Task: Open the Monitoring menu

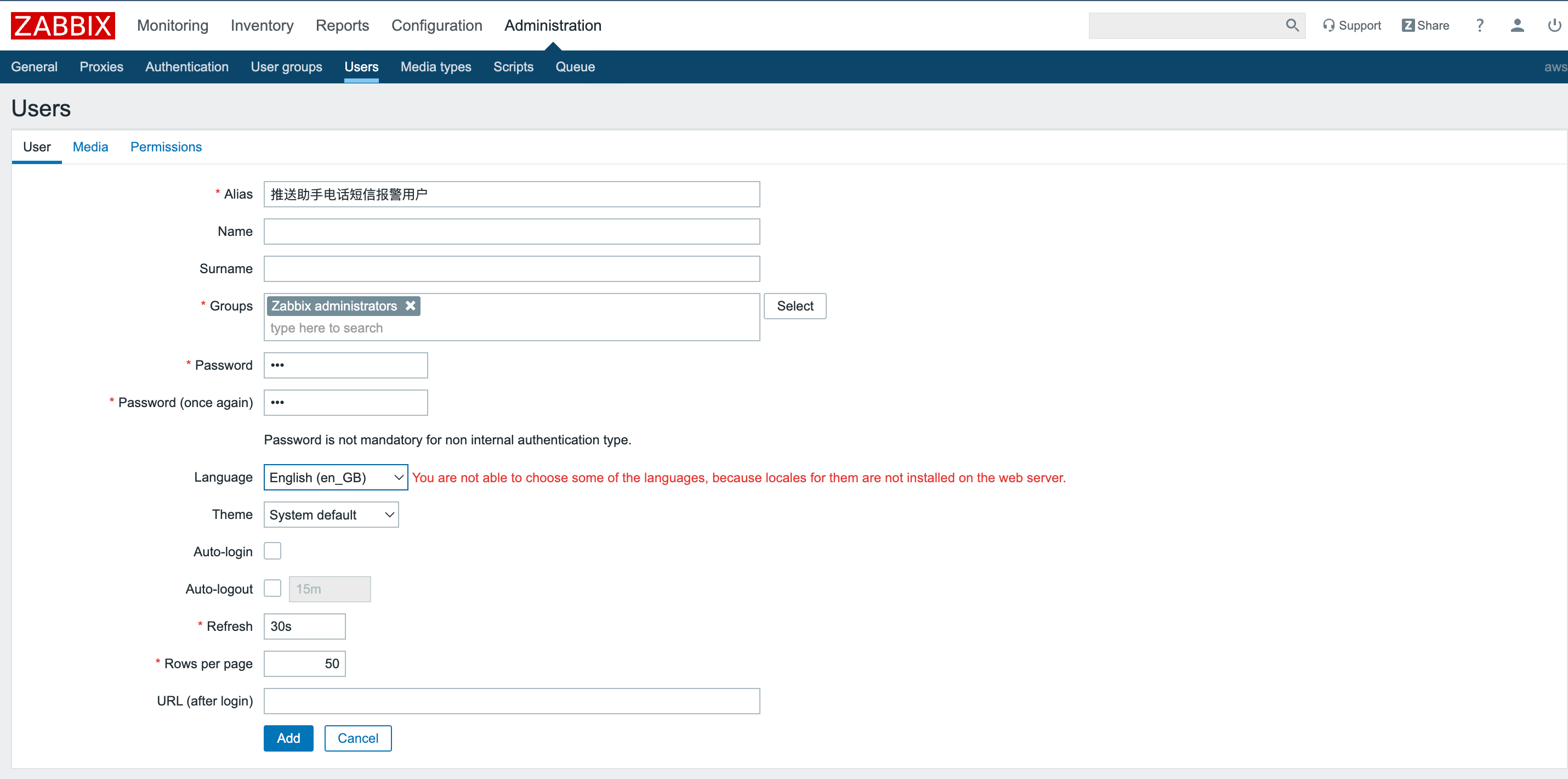Action: point(173,26)
